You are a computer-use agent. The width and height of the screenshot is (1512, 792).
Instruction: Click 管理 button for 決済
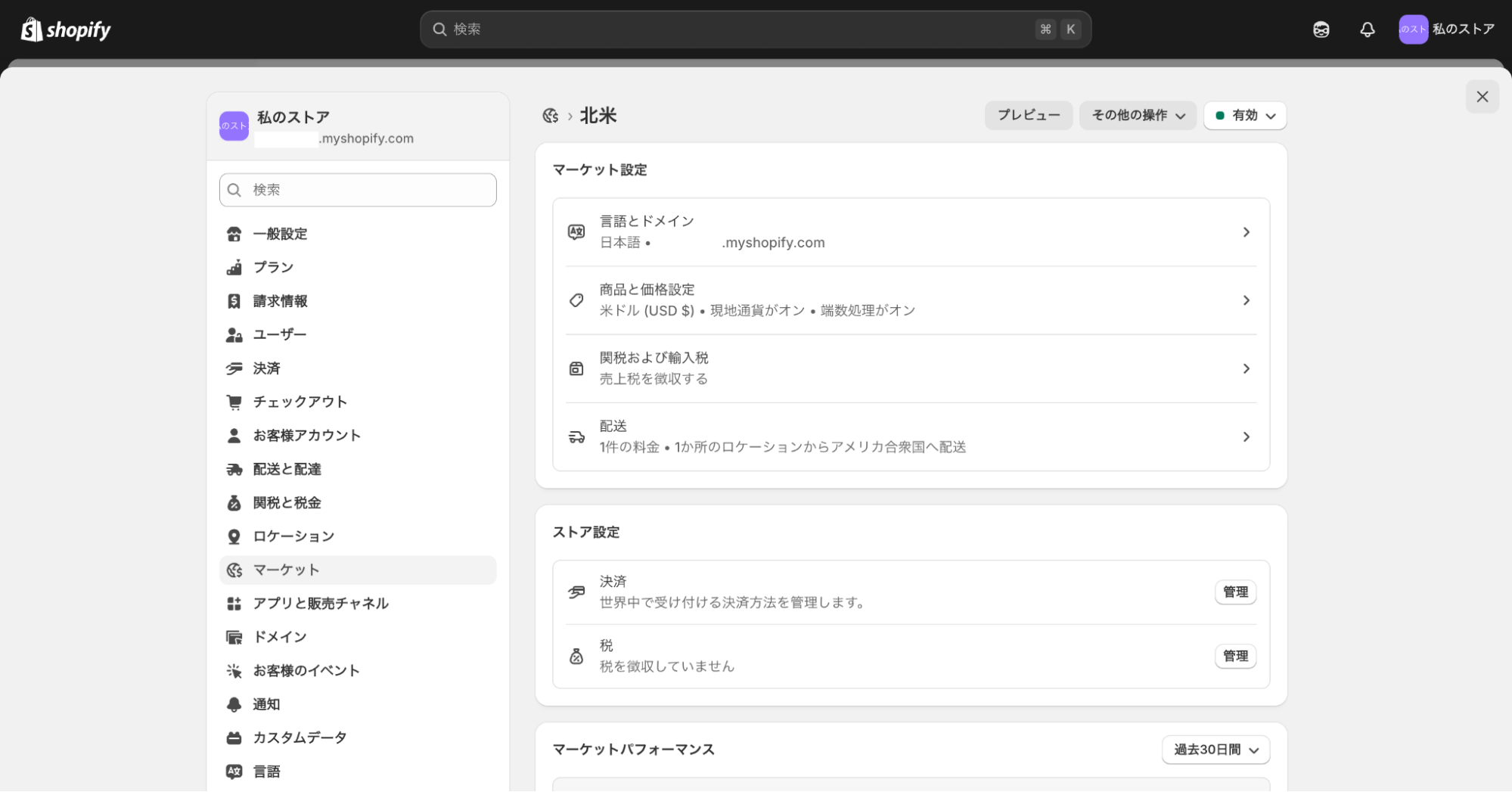click(1234, 592)
